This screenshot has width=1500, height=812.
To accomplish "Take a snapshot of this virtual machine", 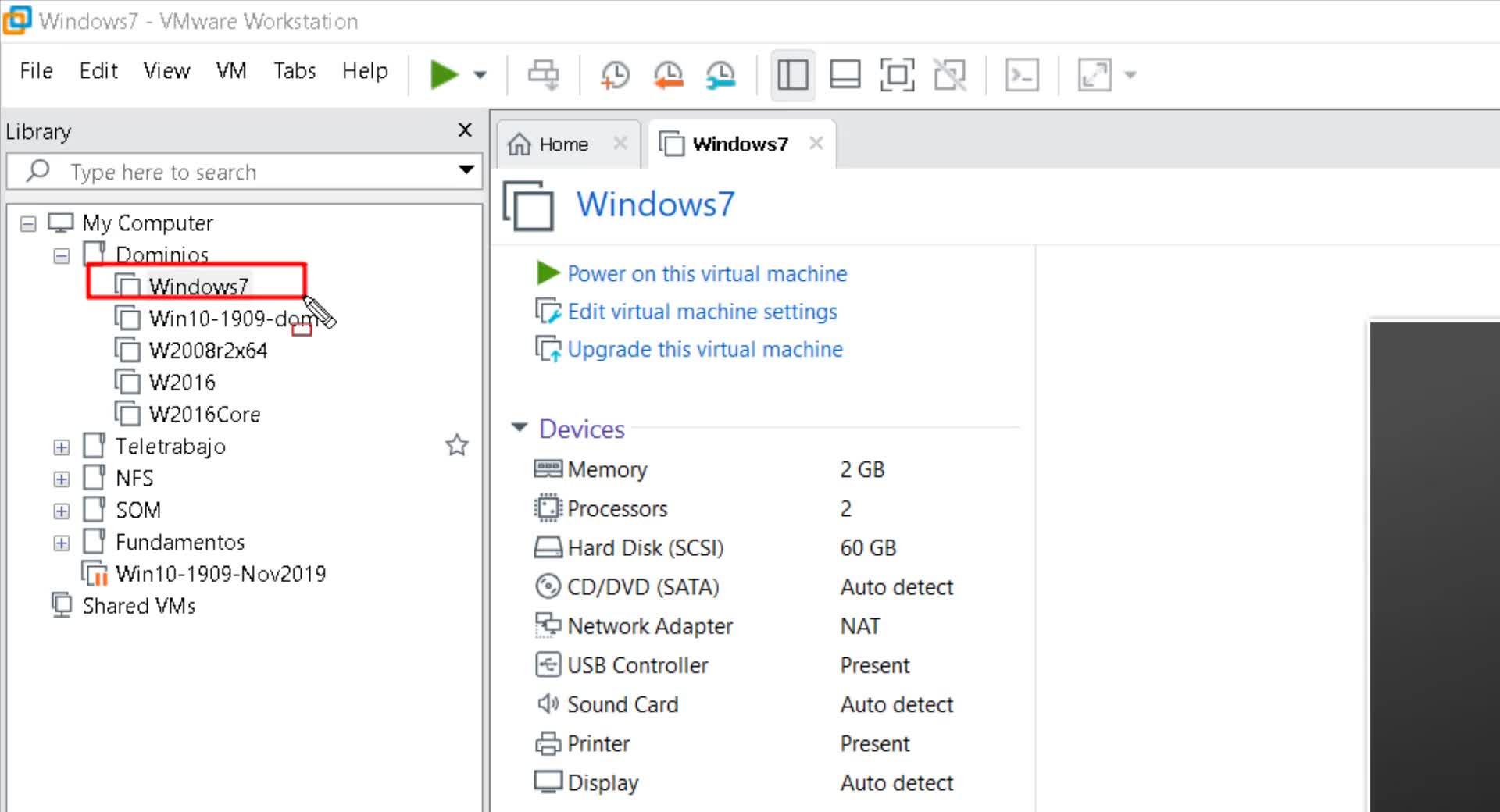I will point(615,75).
